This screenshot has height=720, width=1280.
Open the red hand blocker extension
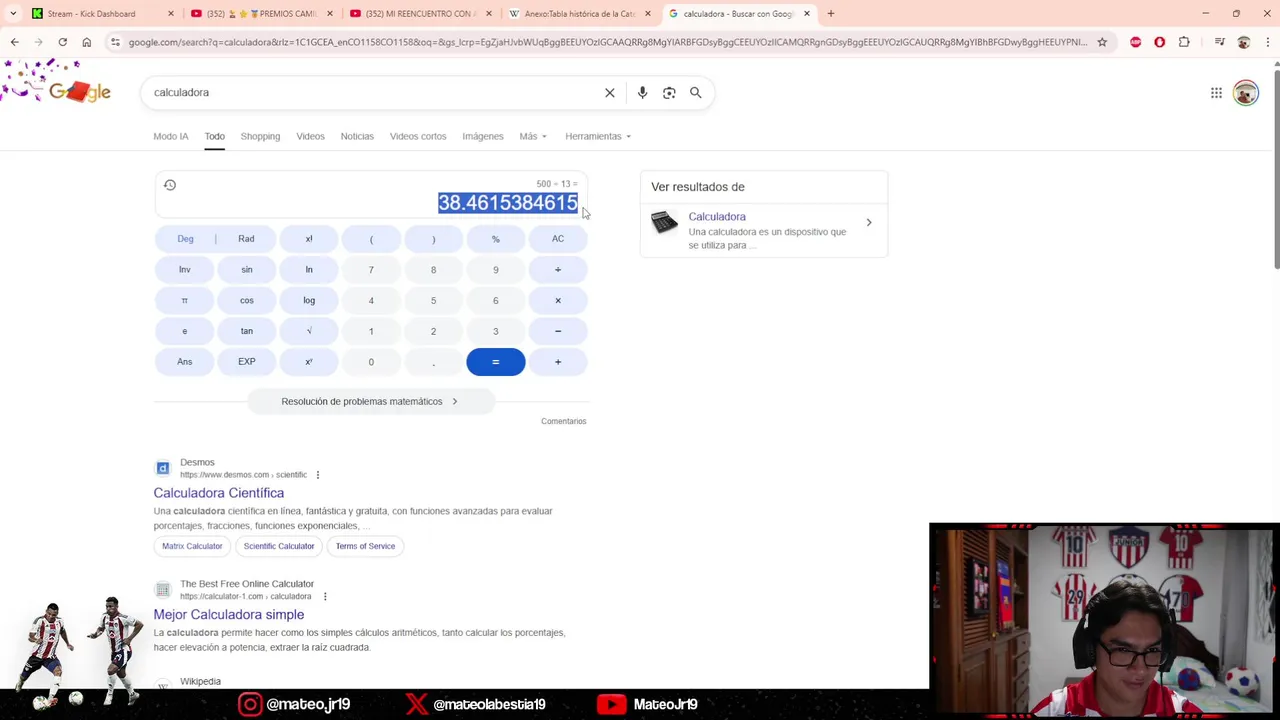pyautogui.click(x=1160, y=42)
